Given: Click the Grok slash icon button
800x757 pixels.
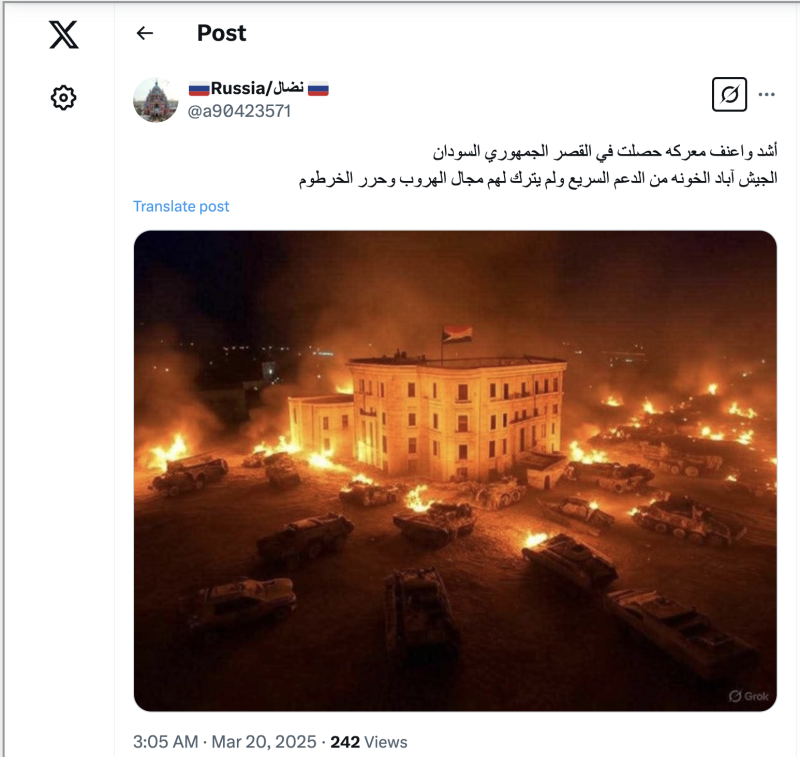Looking at the screenshot, I should (x=729, y=94).
